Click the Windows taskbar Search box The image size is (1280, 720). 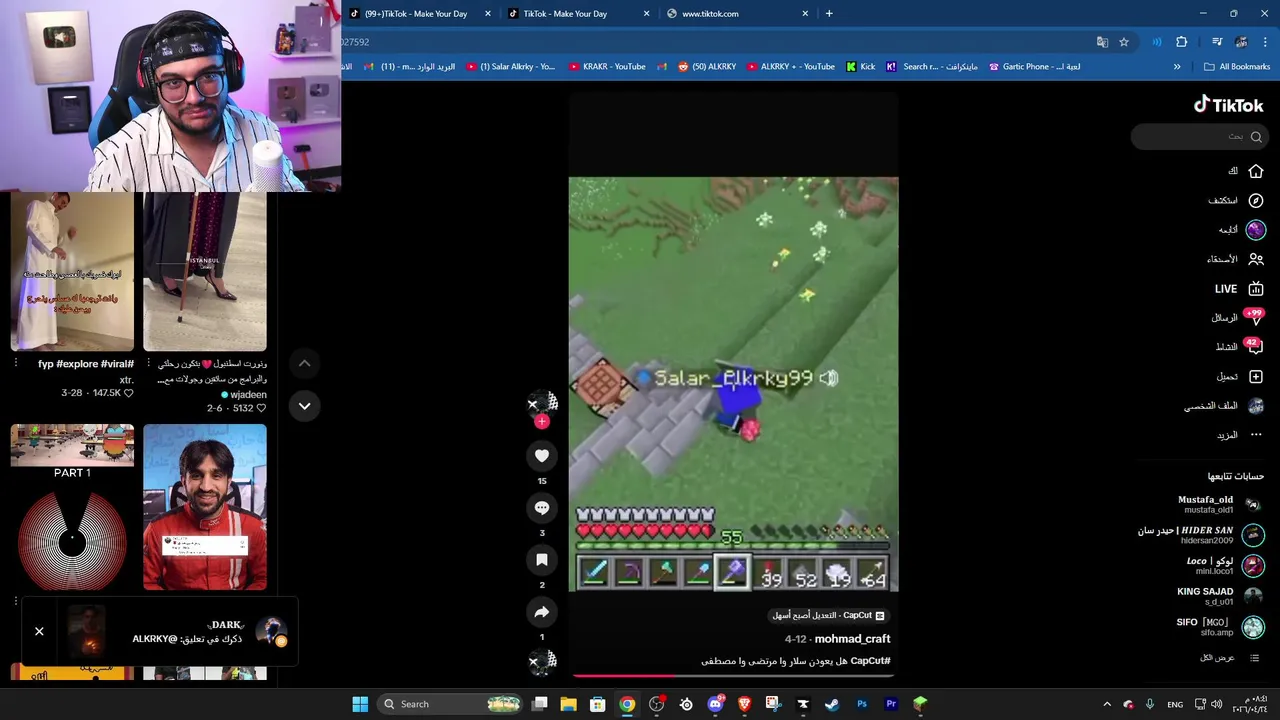pyautogui.click(x=451, y=704)
